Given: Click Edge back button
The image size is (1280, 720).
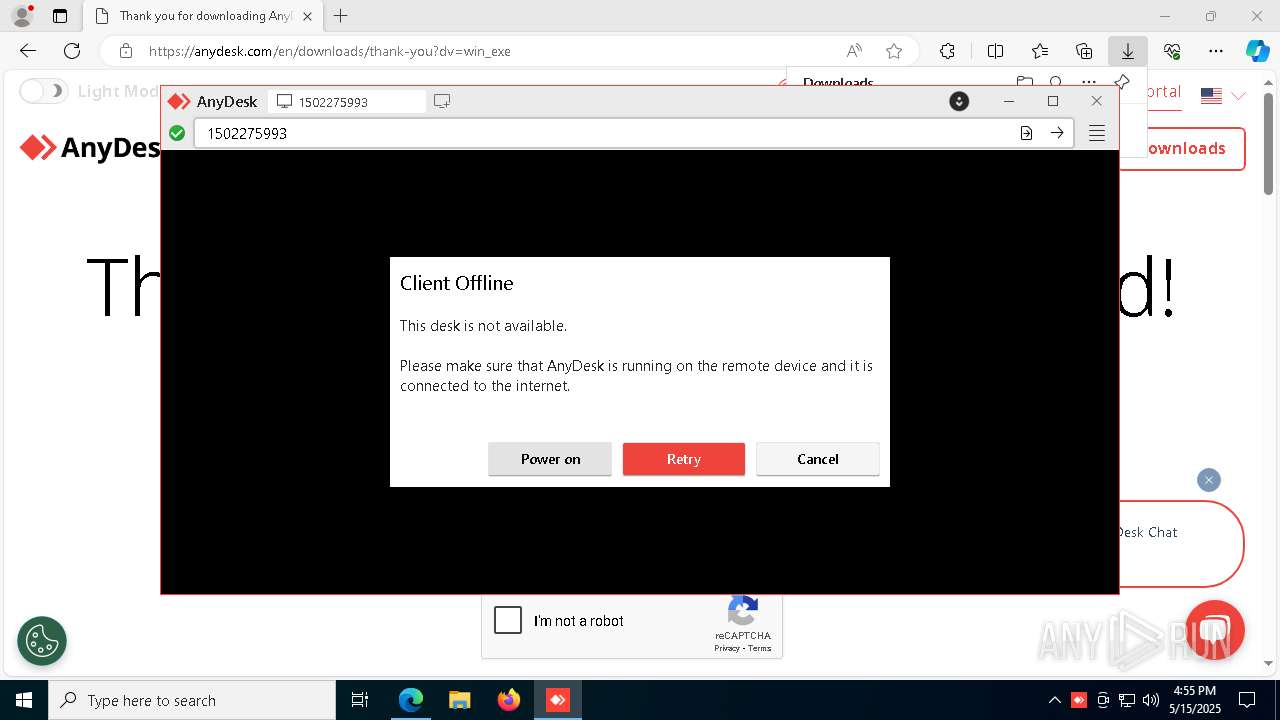Looking at the screenshot, I should [x=28, y=51].
